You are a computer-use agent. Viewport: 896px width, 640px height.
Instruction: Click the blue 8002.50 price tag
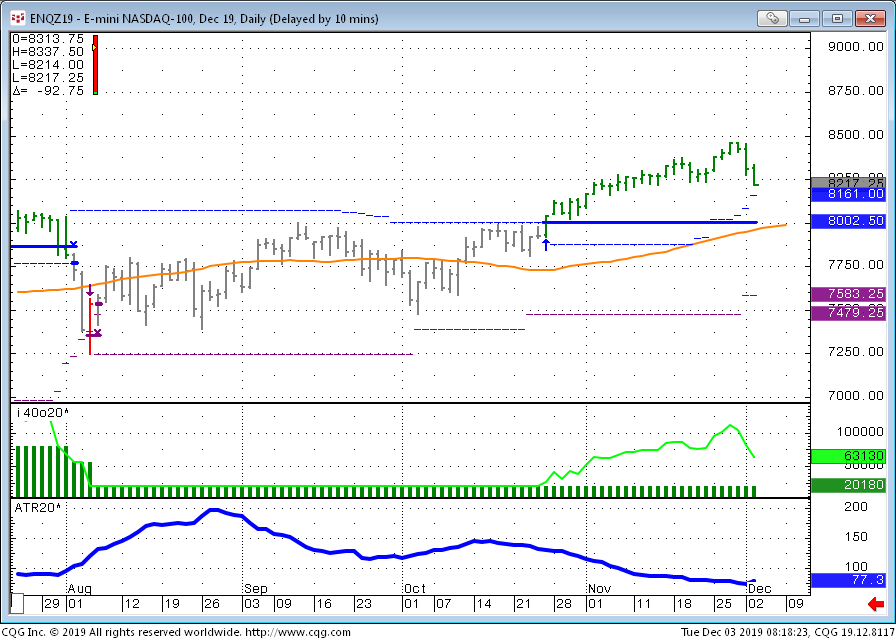click(x=848, y=221)
